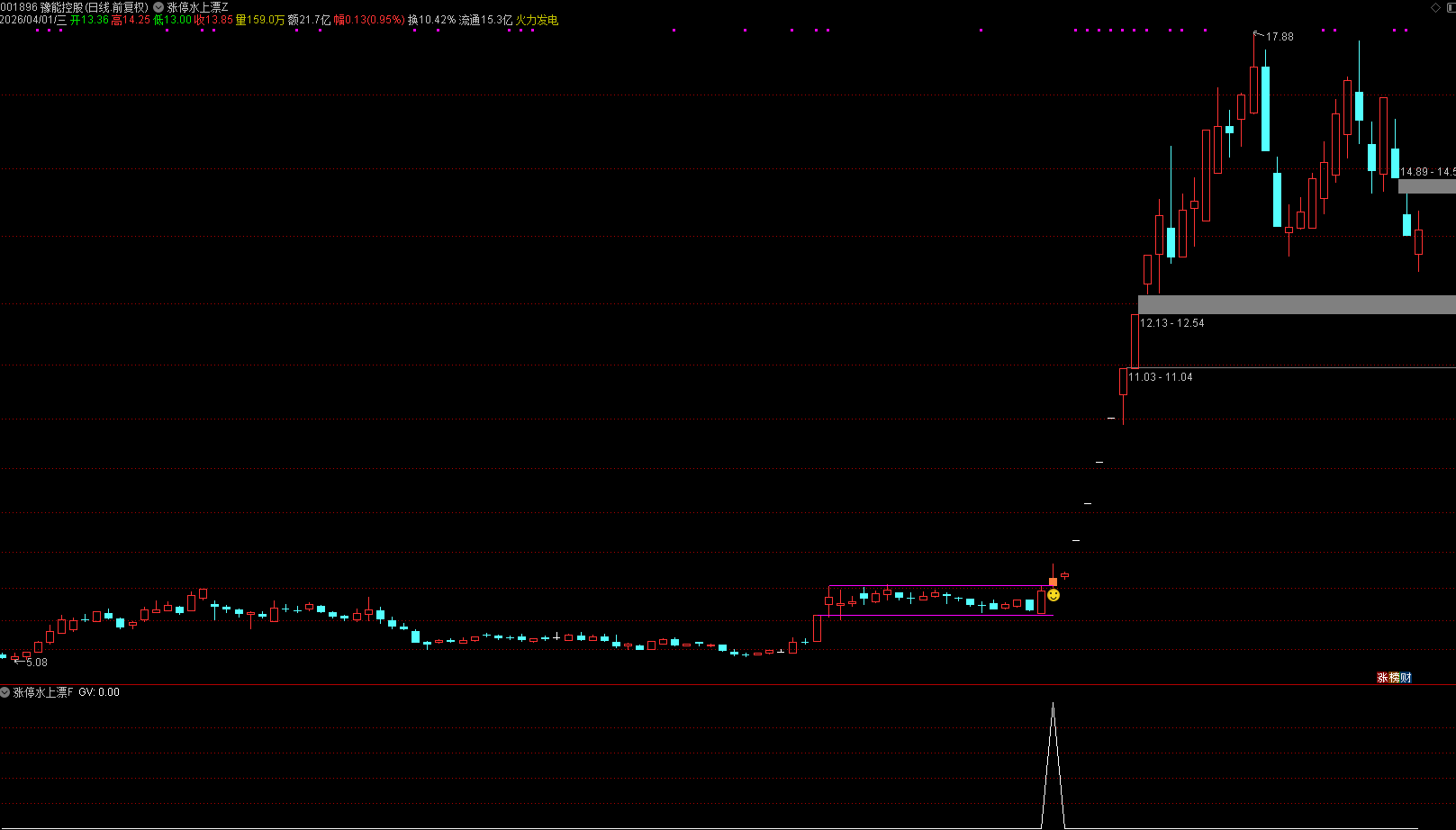The width and height of the screenshot is (1456, 830).
Task: Open the main chart indicator dropdown arrow
Action: coord(158,7)
